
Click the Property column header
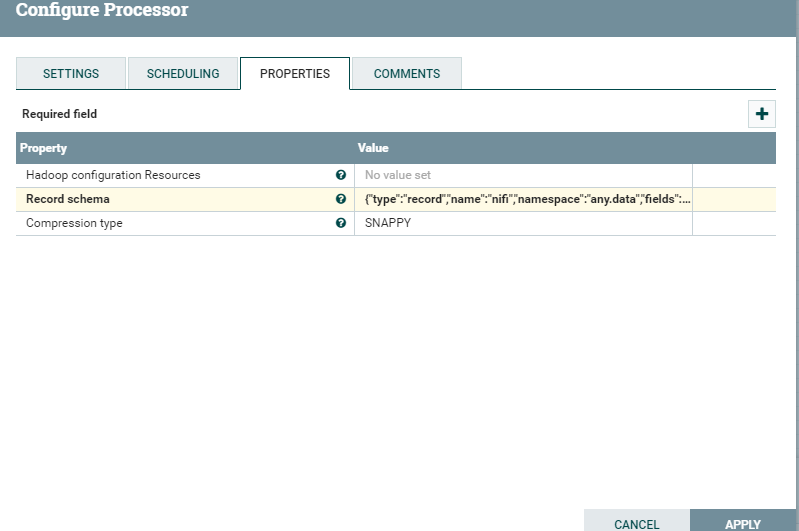(x=43, y=148)
